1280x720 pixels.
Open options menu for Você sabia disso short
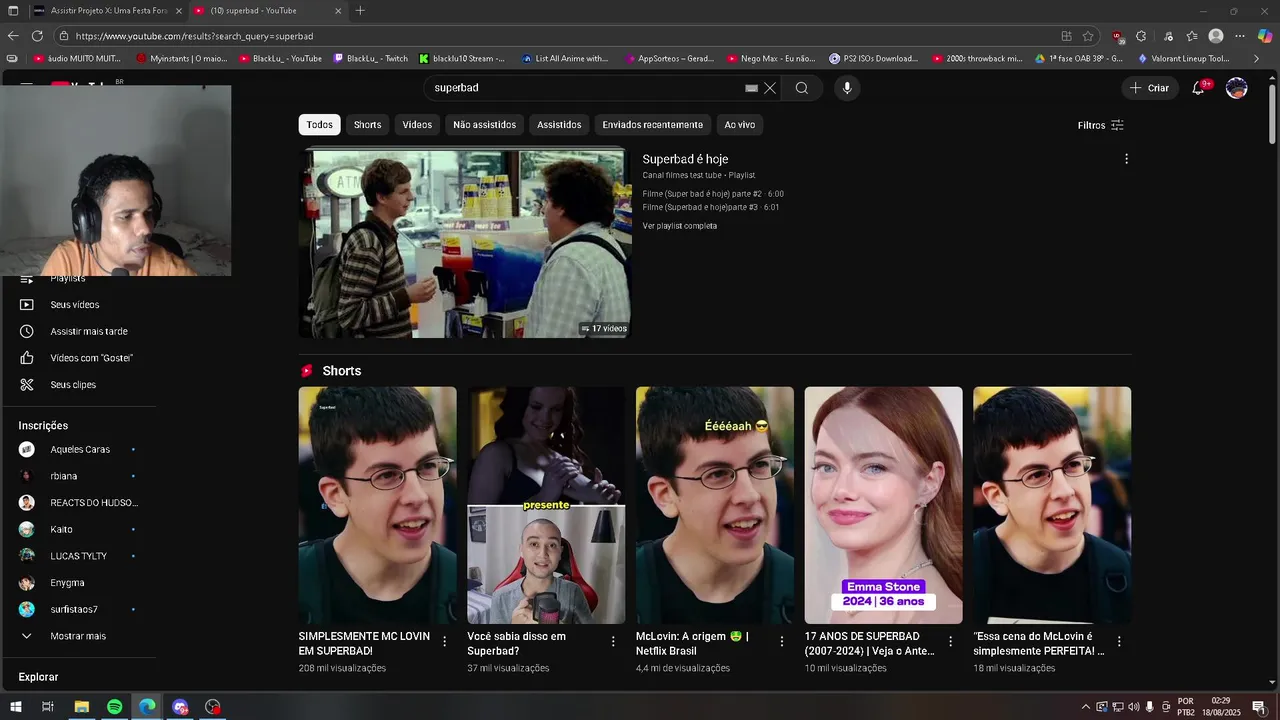click(613, 642)
